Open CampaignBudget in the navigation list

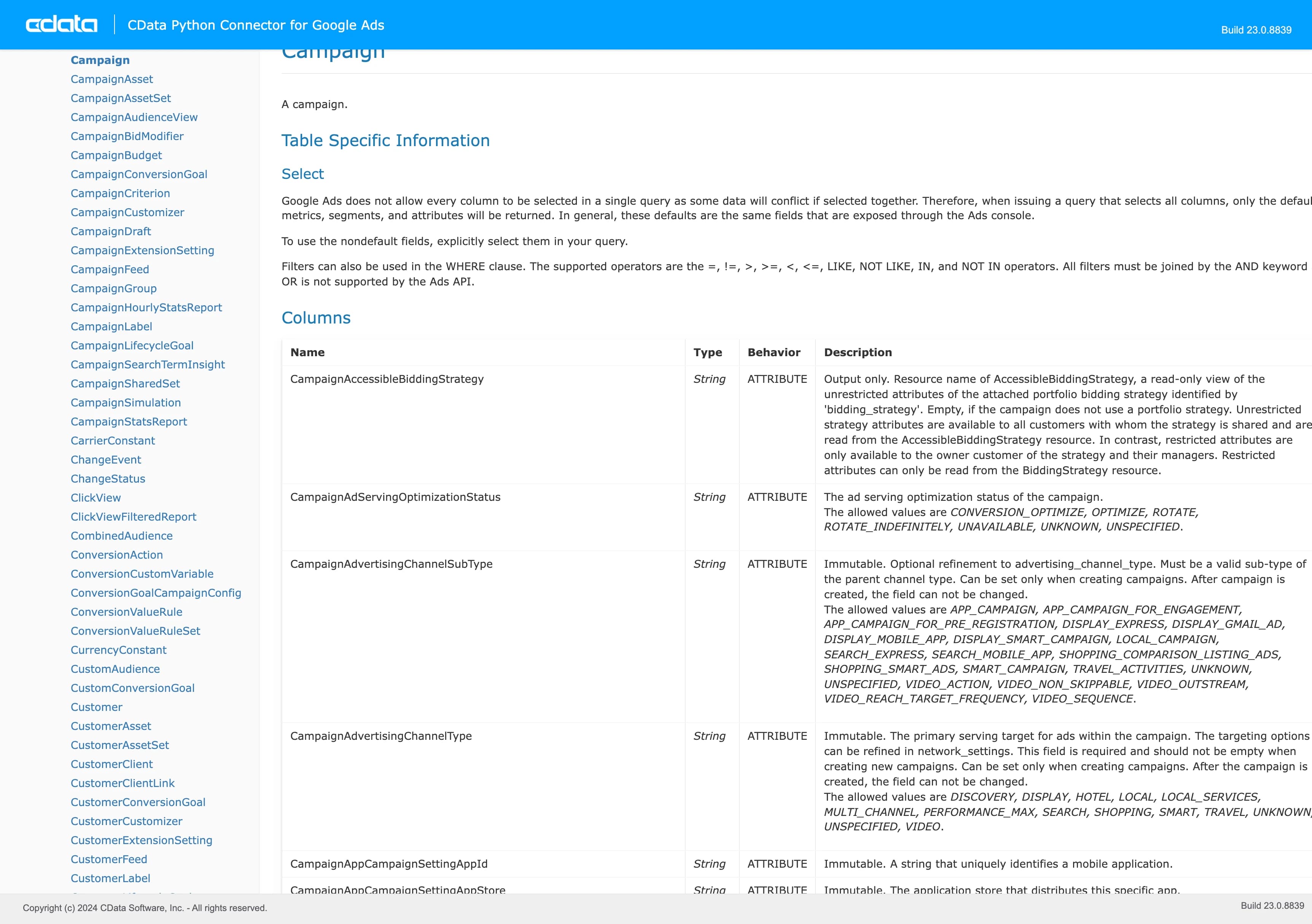(116, 155)
